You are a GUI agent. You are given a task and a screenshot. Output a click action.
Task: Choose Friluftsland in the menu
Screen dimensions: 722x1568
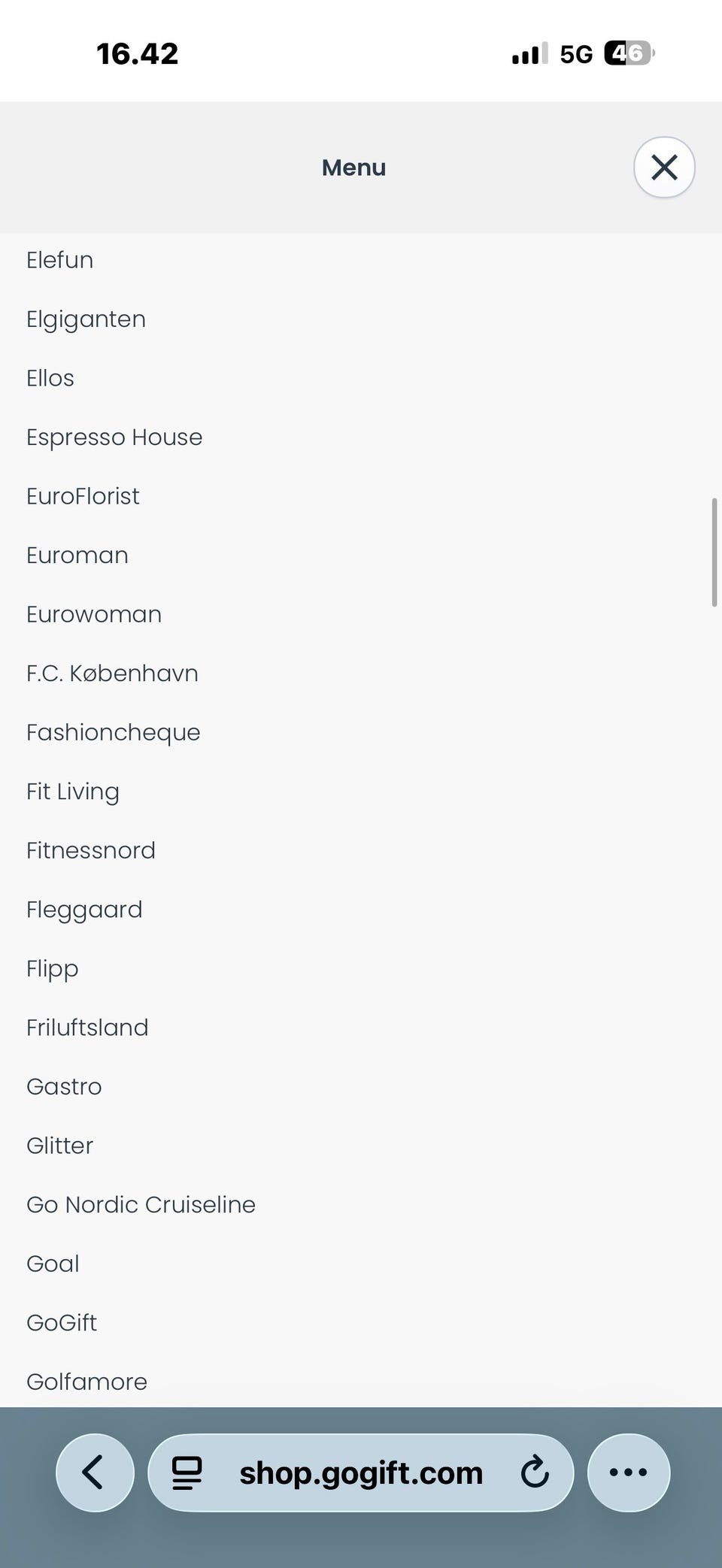[87, 1028]
